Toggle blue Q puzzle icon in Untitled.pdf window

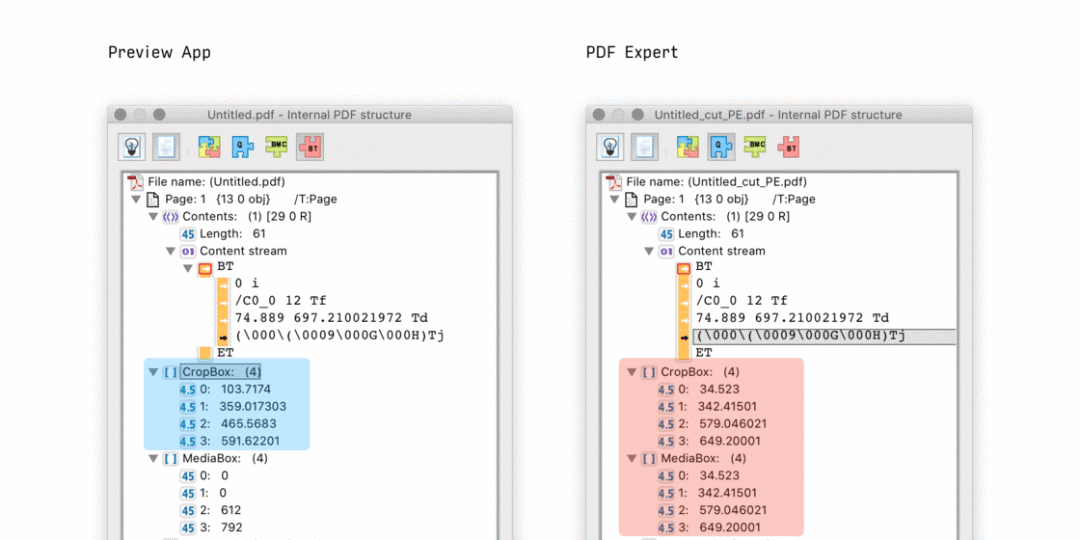point(242,147)
